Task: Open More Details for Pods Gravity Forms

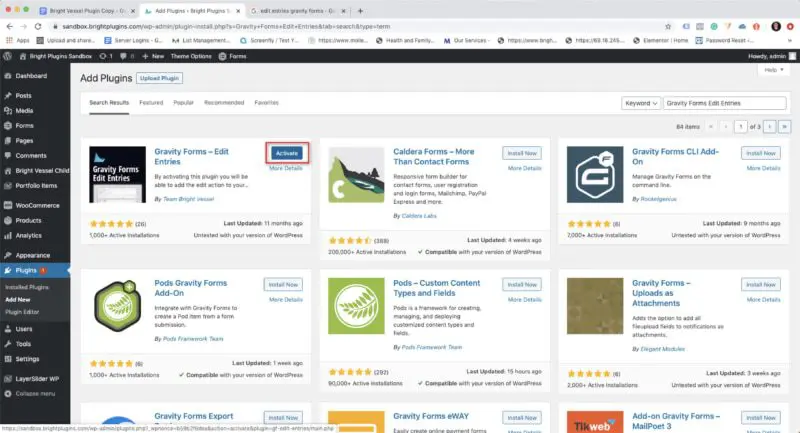Action: [285, 299]
